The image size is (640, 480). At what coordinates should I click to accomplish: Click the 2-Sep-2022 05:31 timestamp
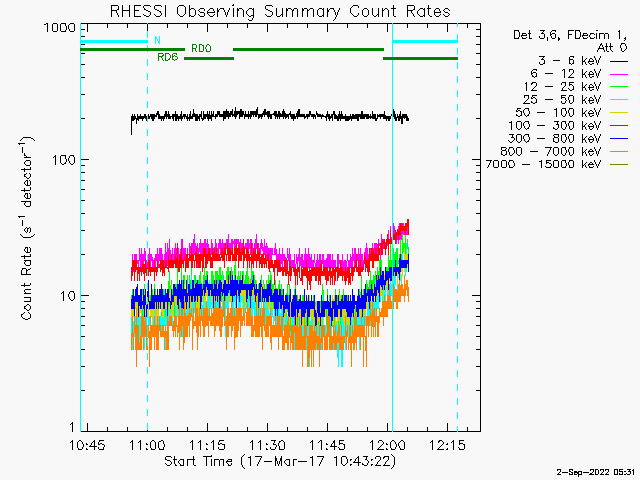(596, 472)
